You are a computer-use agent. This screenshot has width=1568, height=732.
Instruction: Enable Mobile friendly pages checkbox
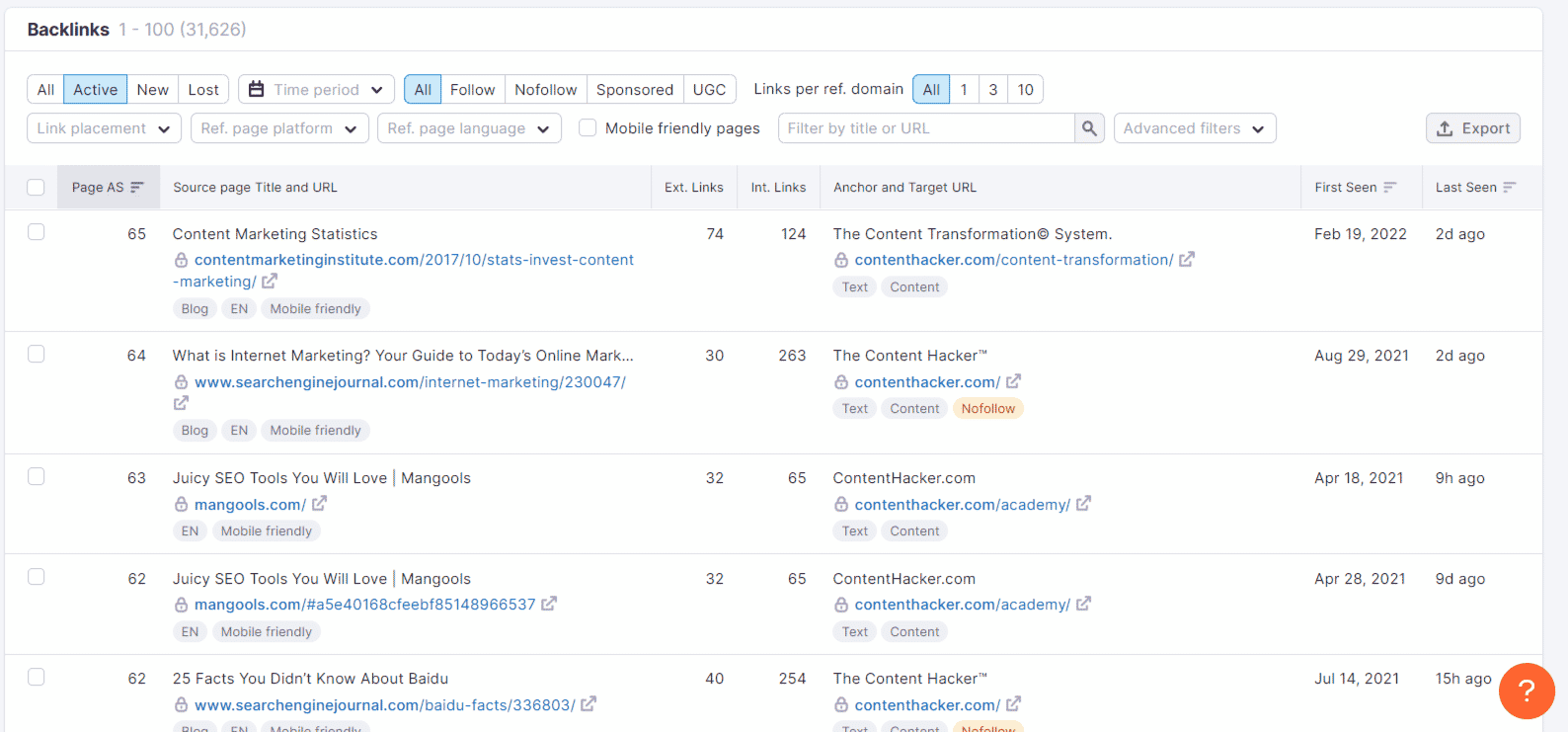tap(588, 128)
